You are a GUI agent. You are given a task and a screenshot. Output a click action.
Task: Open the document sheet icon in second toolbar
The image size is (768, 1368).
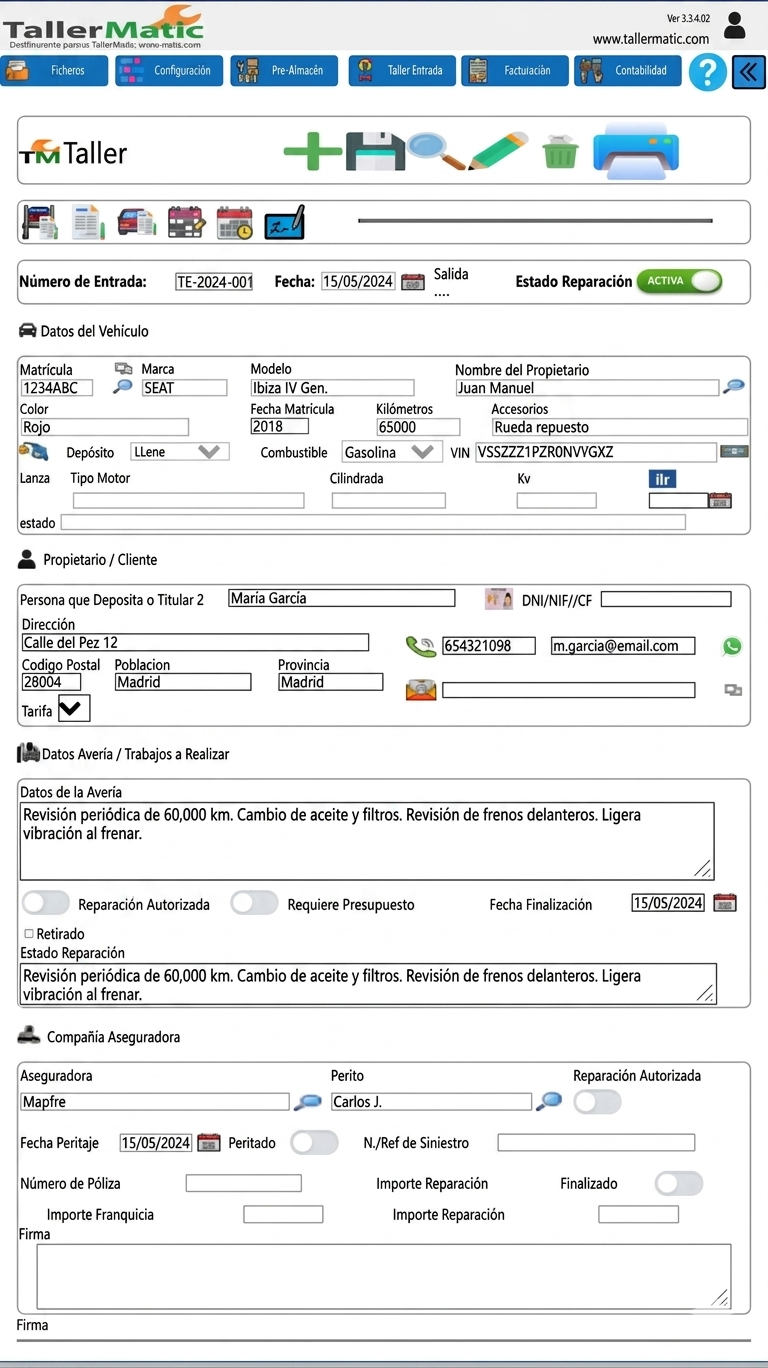pyautogui.click(x=87, y=222)
